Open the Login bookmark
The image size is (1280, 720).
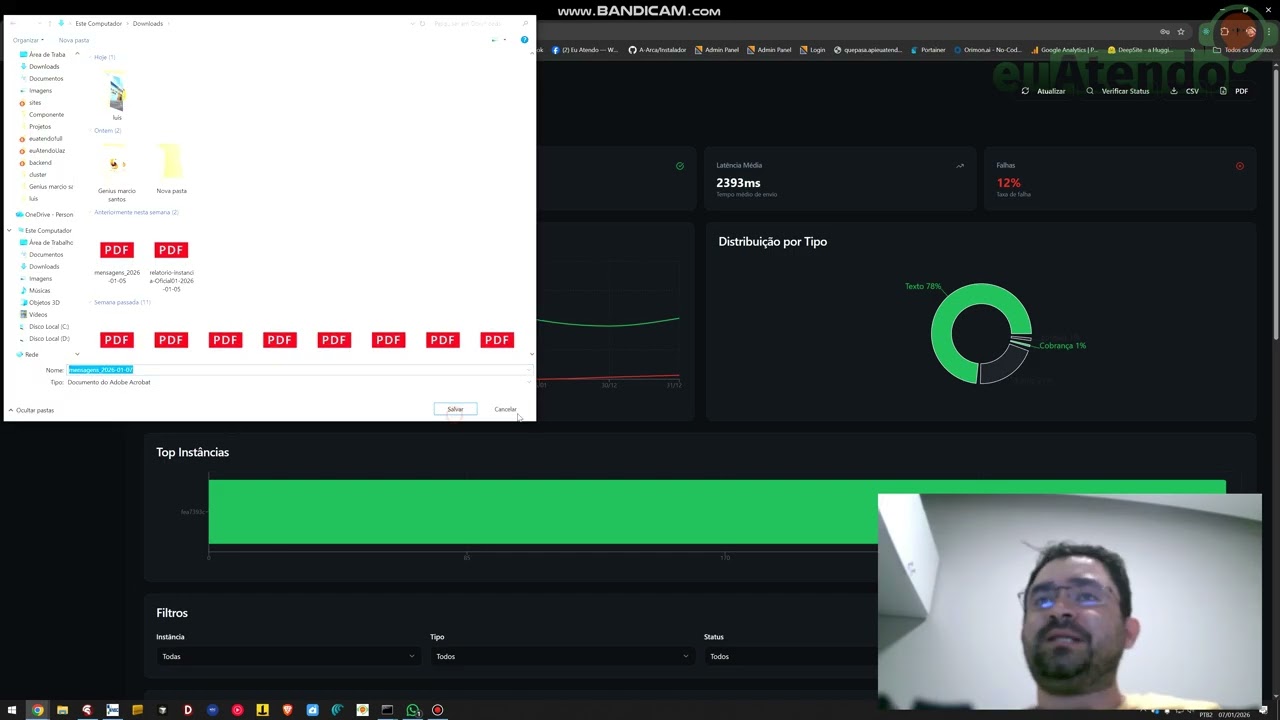point(812,50)
